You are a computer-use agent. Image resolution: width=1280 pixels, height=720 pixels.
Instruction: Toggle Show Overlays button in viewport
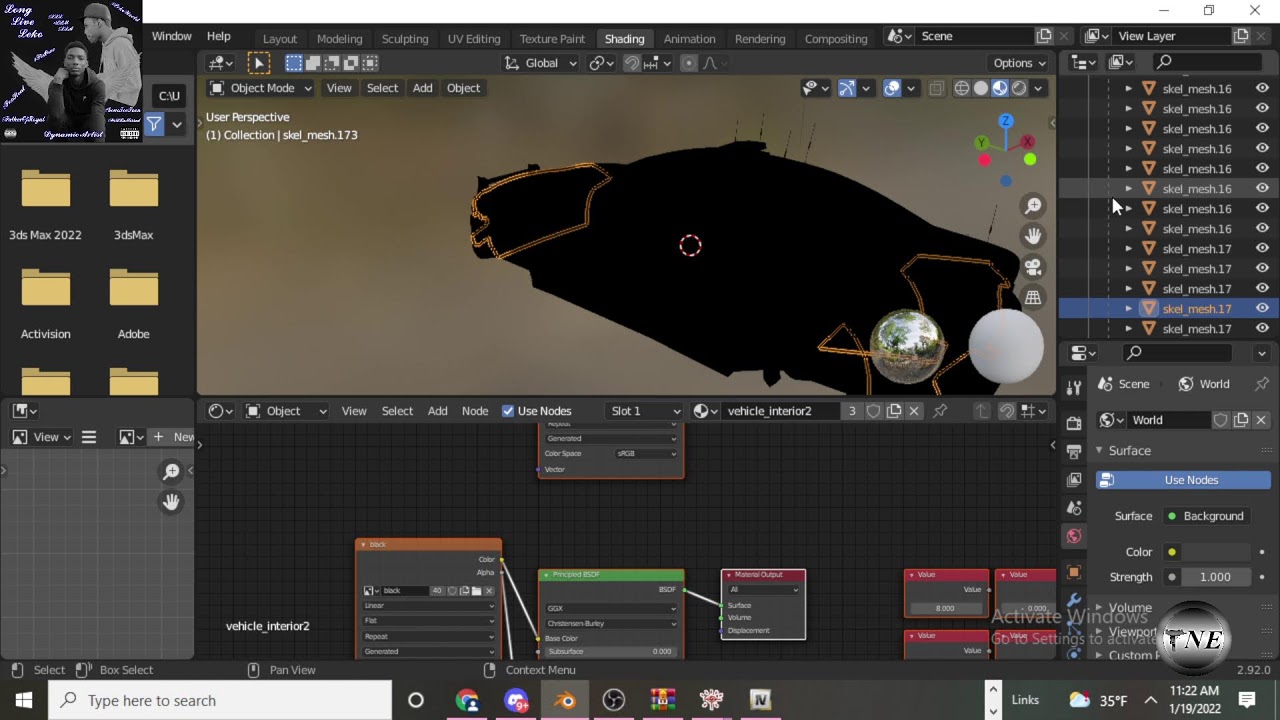point(892,88)
